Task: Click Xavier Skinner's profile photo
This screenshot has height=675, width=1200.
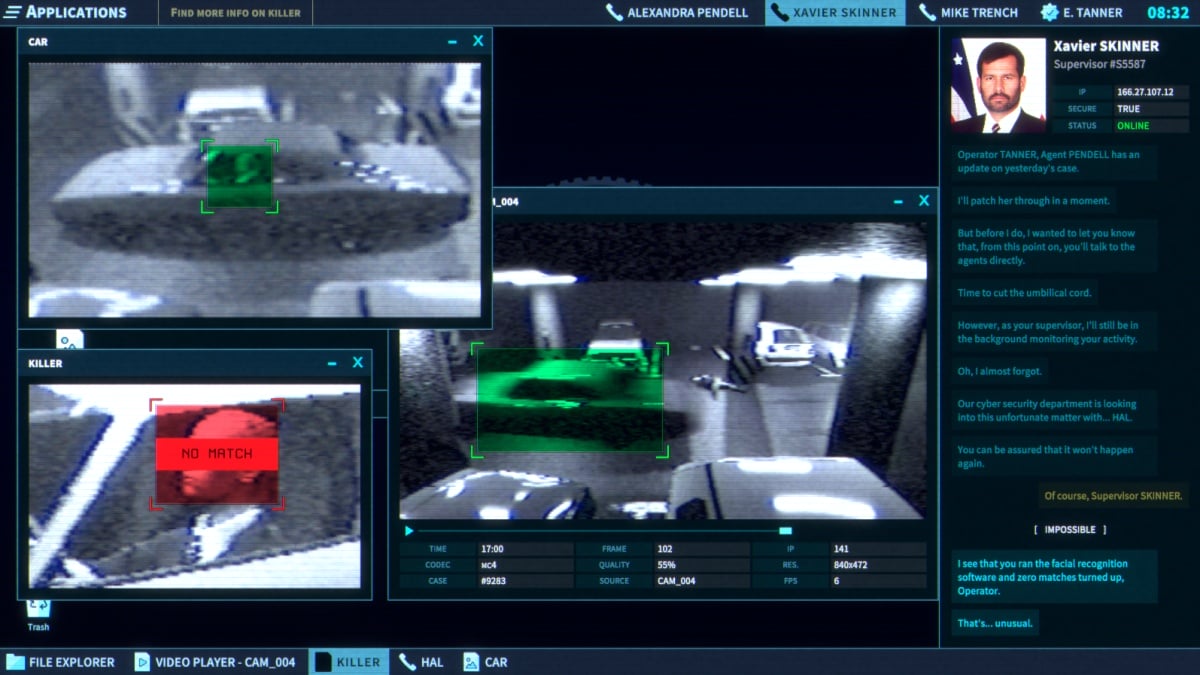Action: [997, 85]
